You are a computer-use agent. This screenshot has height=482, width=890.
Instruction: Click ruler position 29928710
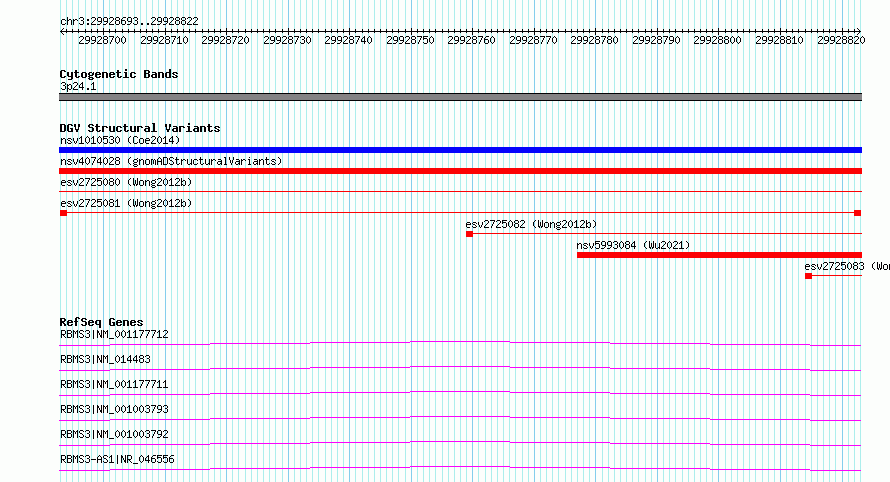click(164, 40)
